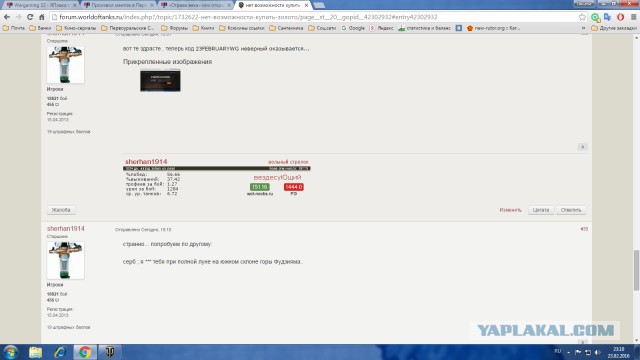Open the Chrome main menu
This screenshot has width=640, height=360.
click(633, 17)
